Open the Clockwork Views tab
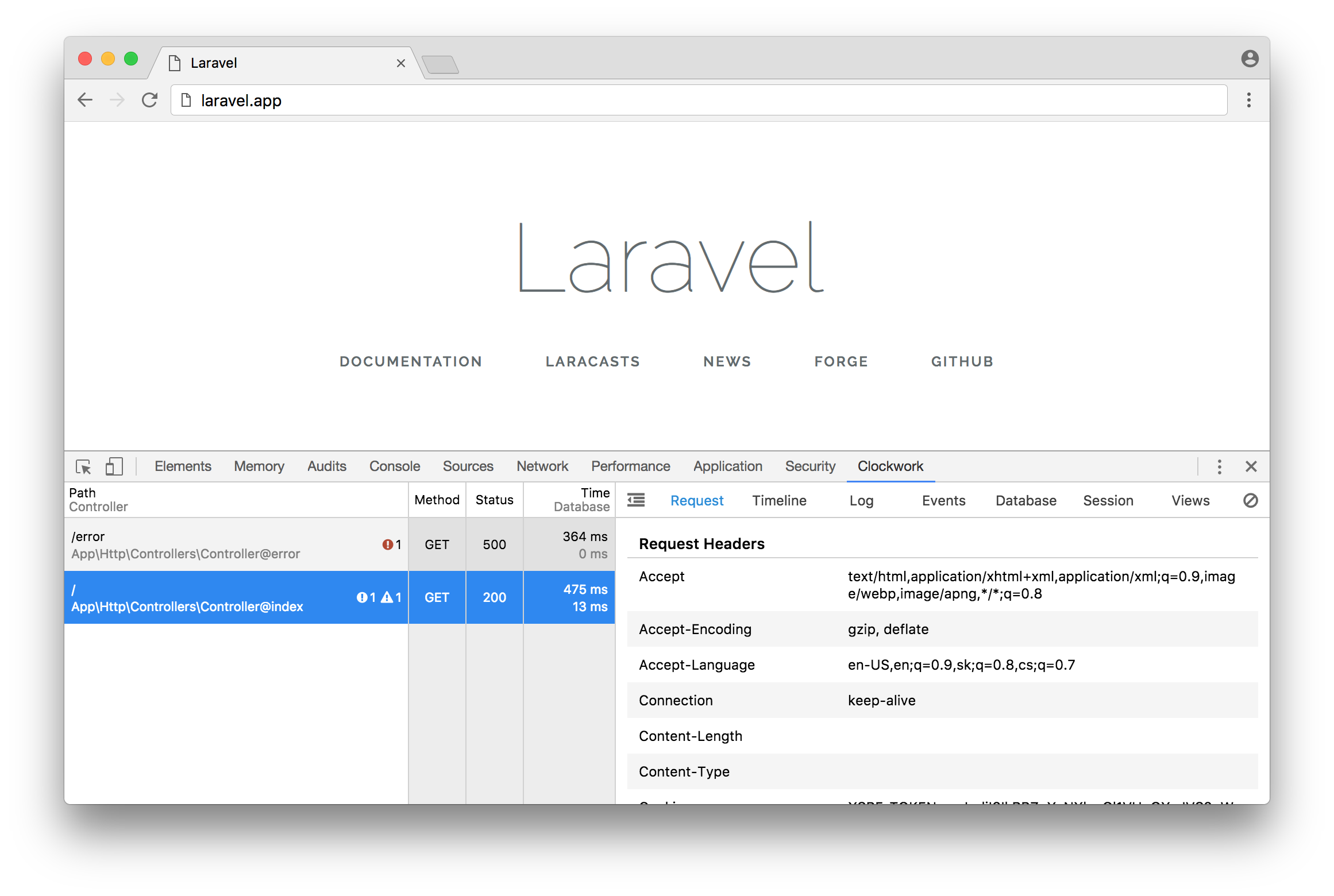The width and height of the screenshot is (1334, 896). click(x=1190, y=500)
